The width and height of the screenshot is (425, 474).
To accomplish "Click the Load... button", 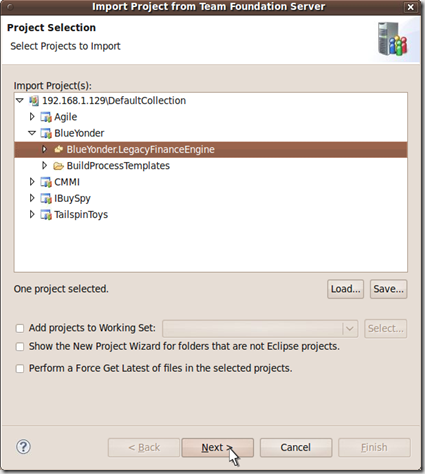I will click(x=345, y=289).
